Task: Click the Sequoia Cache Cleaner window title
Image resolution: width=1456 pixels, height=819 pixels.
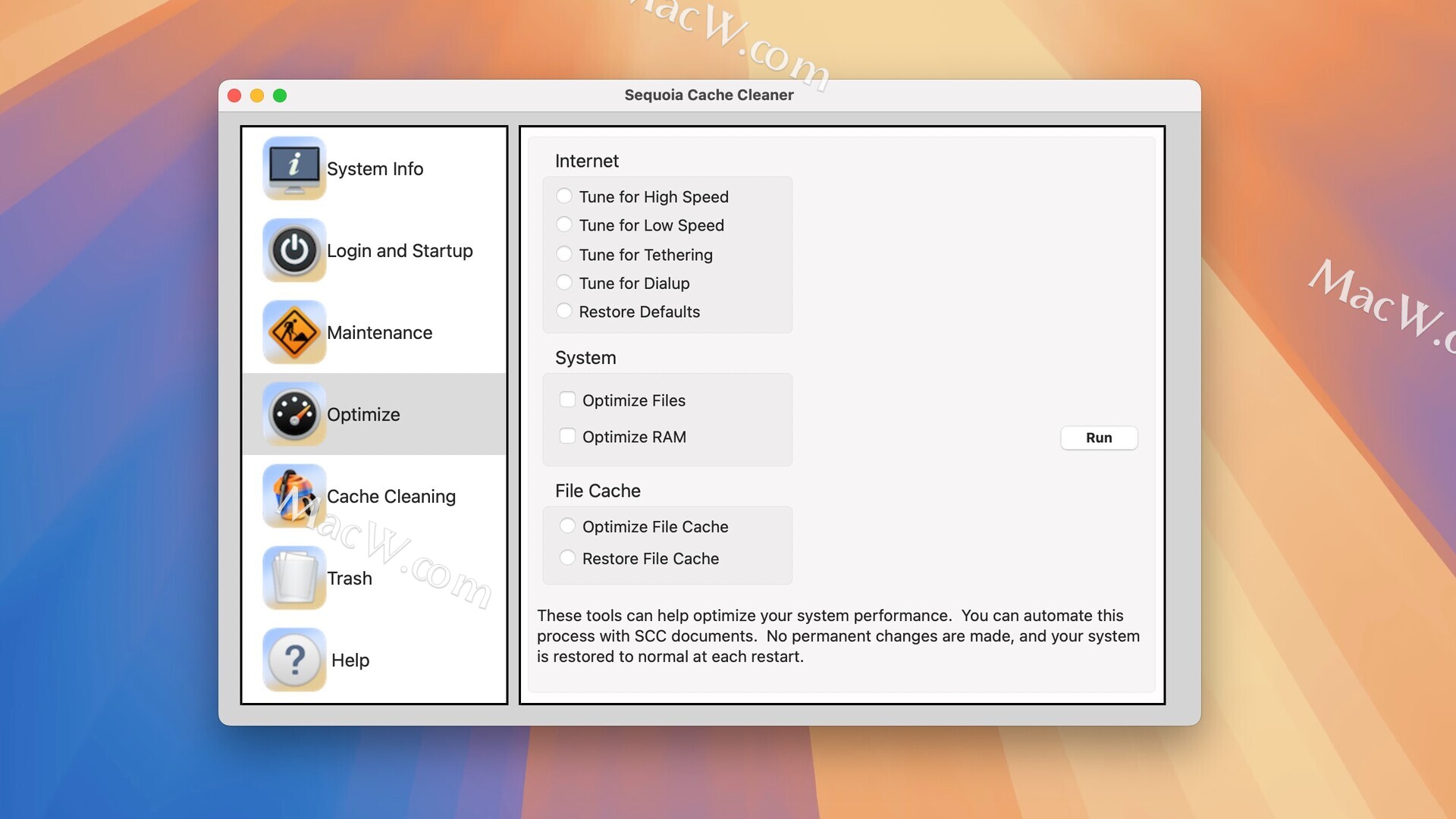Action: tap(709, 95)
